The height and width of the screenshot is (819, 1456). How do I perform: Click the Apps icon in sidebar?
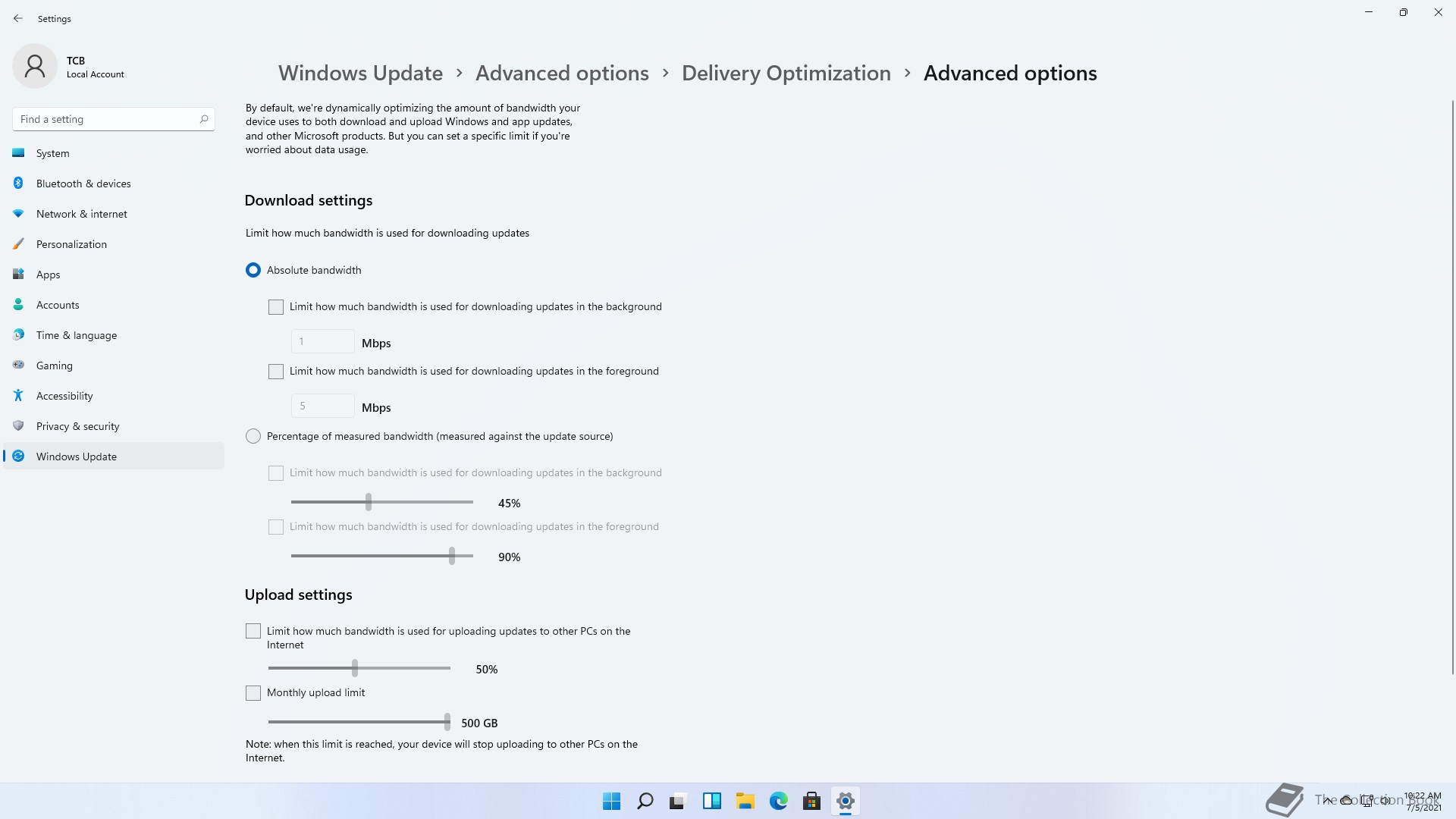tap(18, 274)
